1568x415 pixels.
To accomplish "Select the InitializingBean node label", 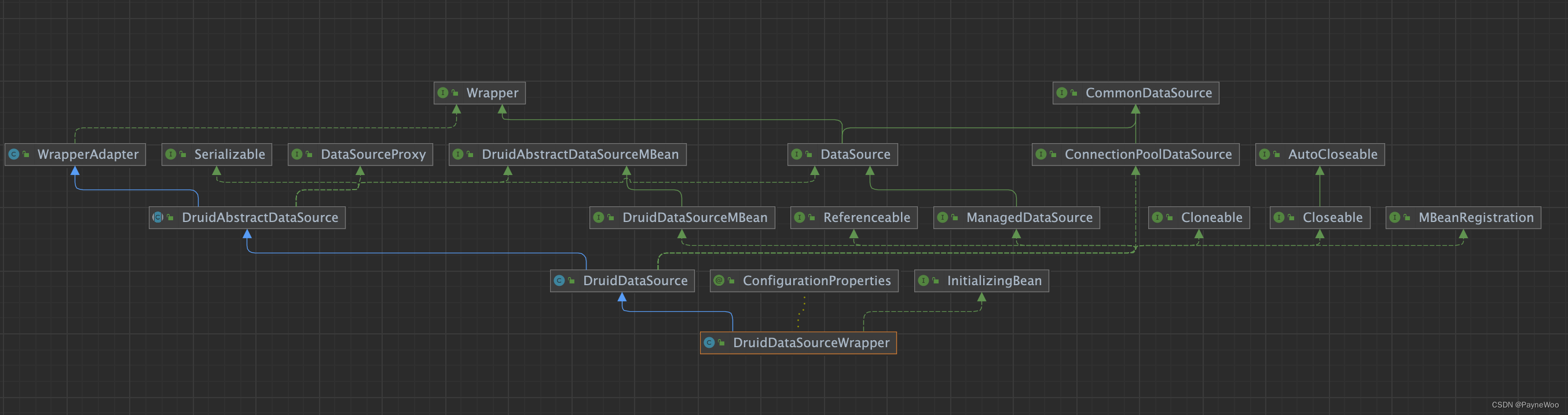I will point(994,281).
